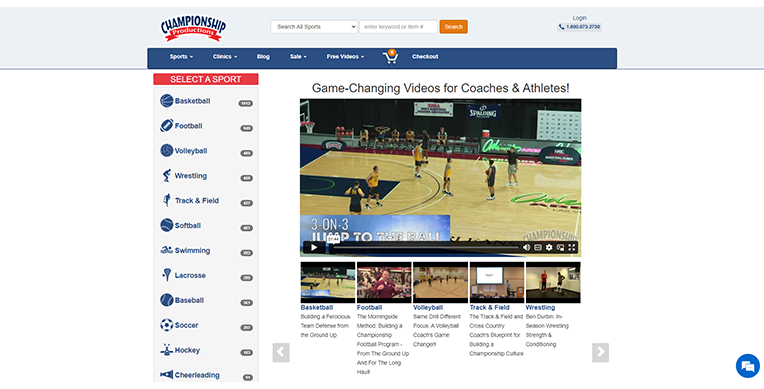The image size is (764, 389).
Task: Mute the video with volume icon
Action: point(526,248)
